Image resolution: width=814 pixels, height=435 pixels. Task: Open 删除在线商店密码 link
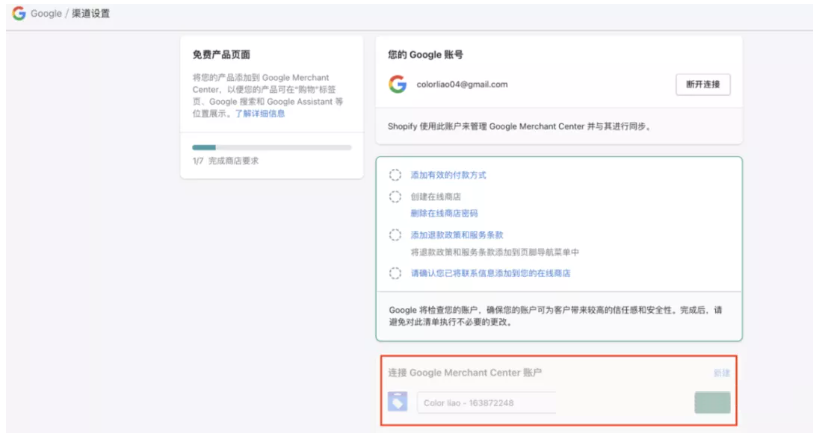444,213
